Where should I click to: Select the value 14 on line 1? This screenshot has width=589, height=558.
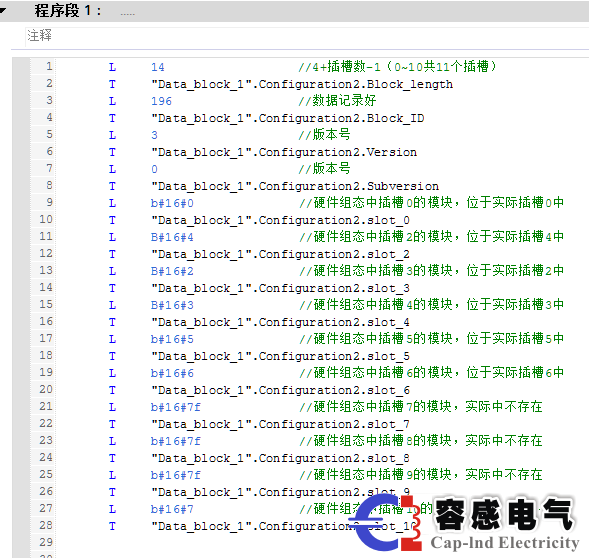click(x=158, y=67)
